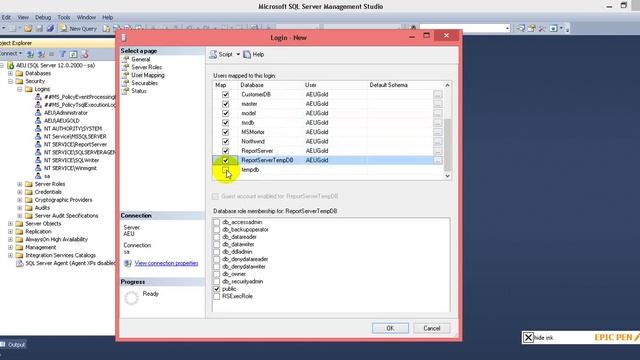640x360 pixels.
Task: Enable the db_owner role checkbox
Action: tap(216, 274)
